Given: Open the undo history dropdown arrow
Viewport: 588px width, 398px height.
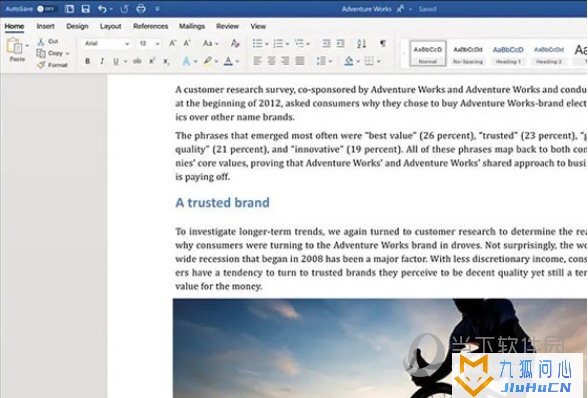Looking at the screenshot, I should point(111,9).
